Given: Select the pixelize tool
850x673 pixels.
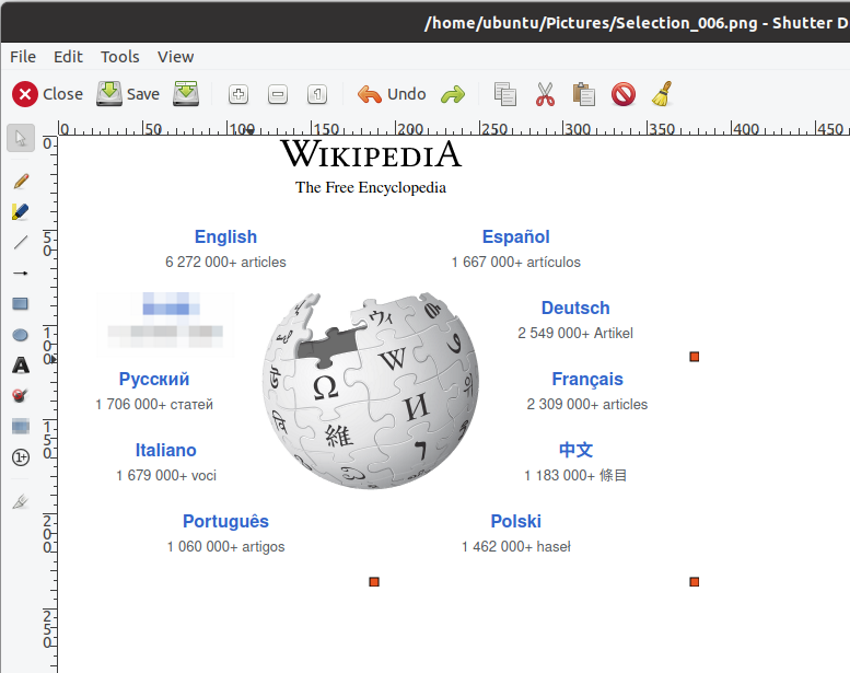Looking at the screenshot, I should pos(21,427).
